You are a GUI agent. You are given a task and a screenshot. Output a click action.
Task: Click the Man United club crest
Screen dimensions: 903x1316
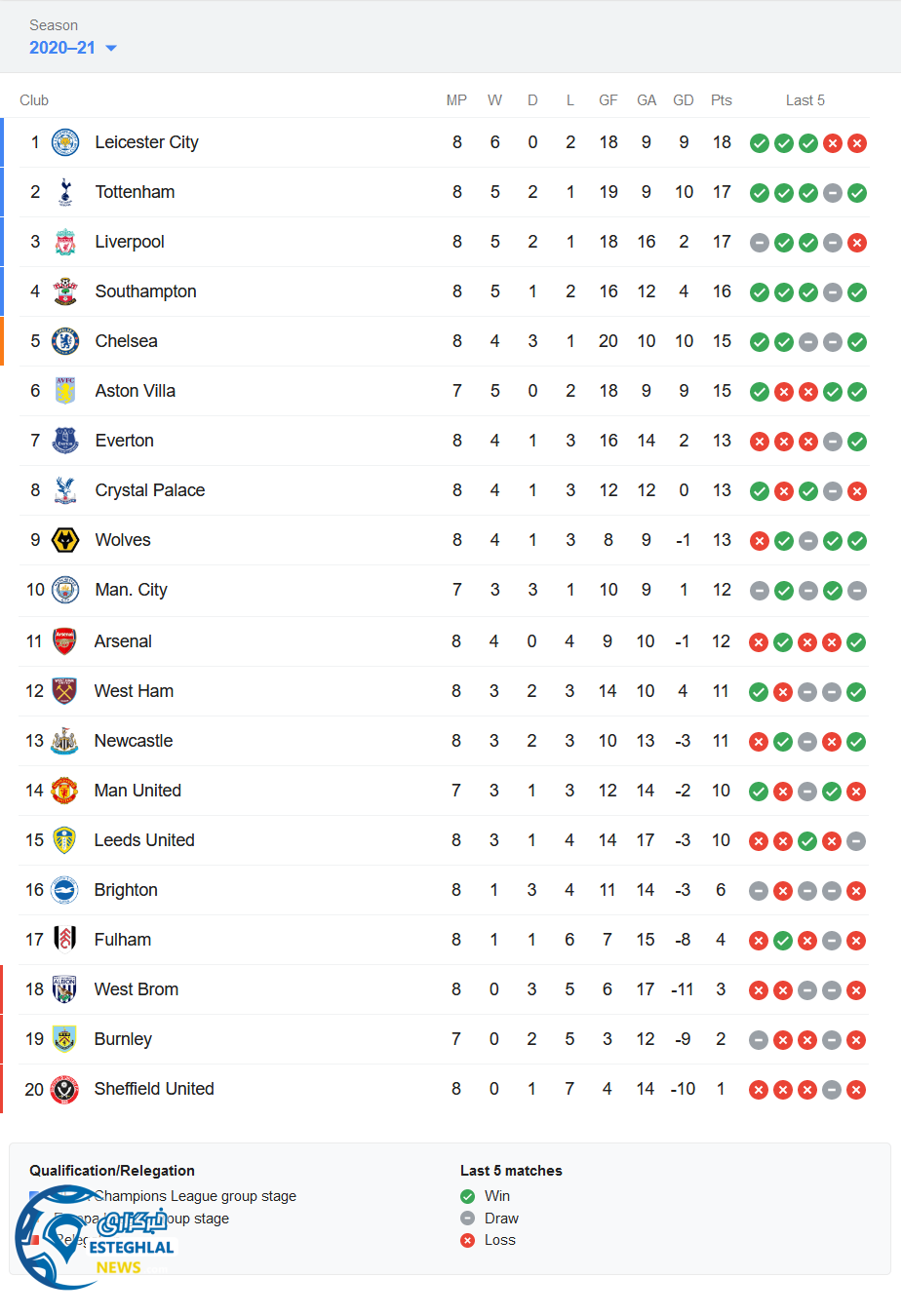click(x=64, y=791)
